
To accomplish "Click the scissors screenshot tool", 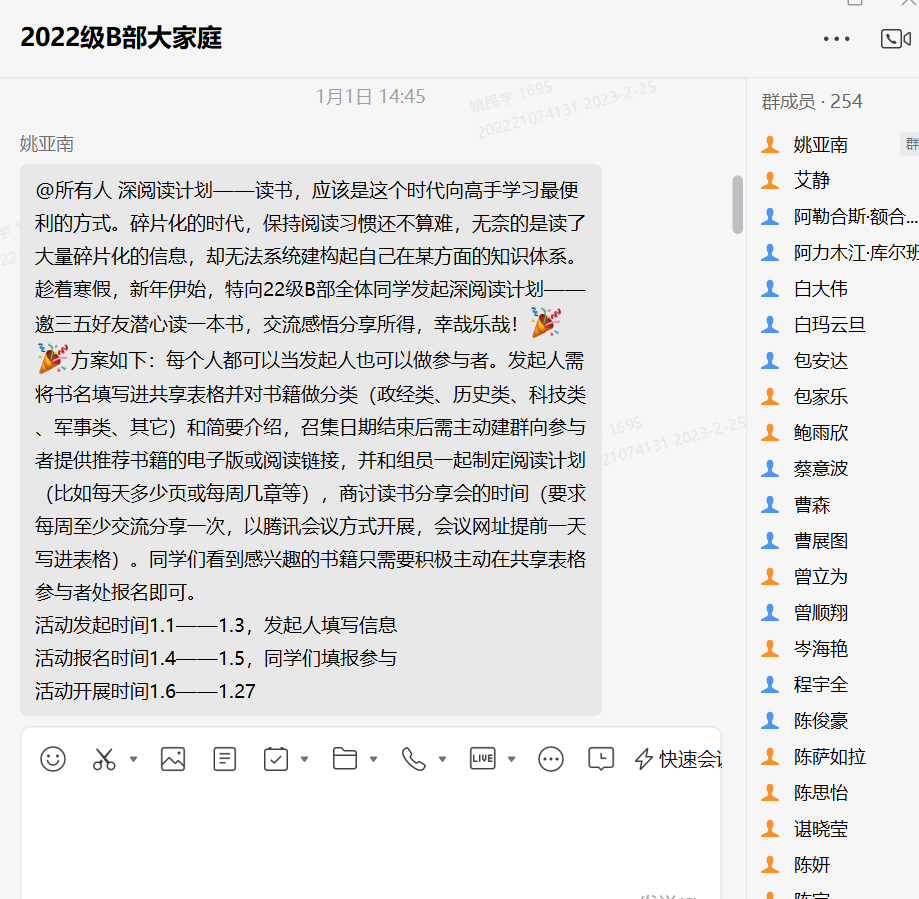I will pos(104,759).
